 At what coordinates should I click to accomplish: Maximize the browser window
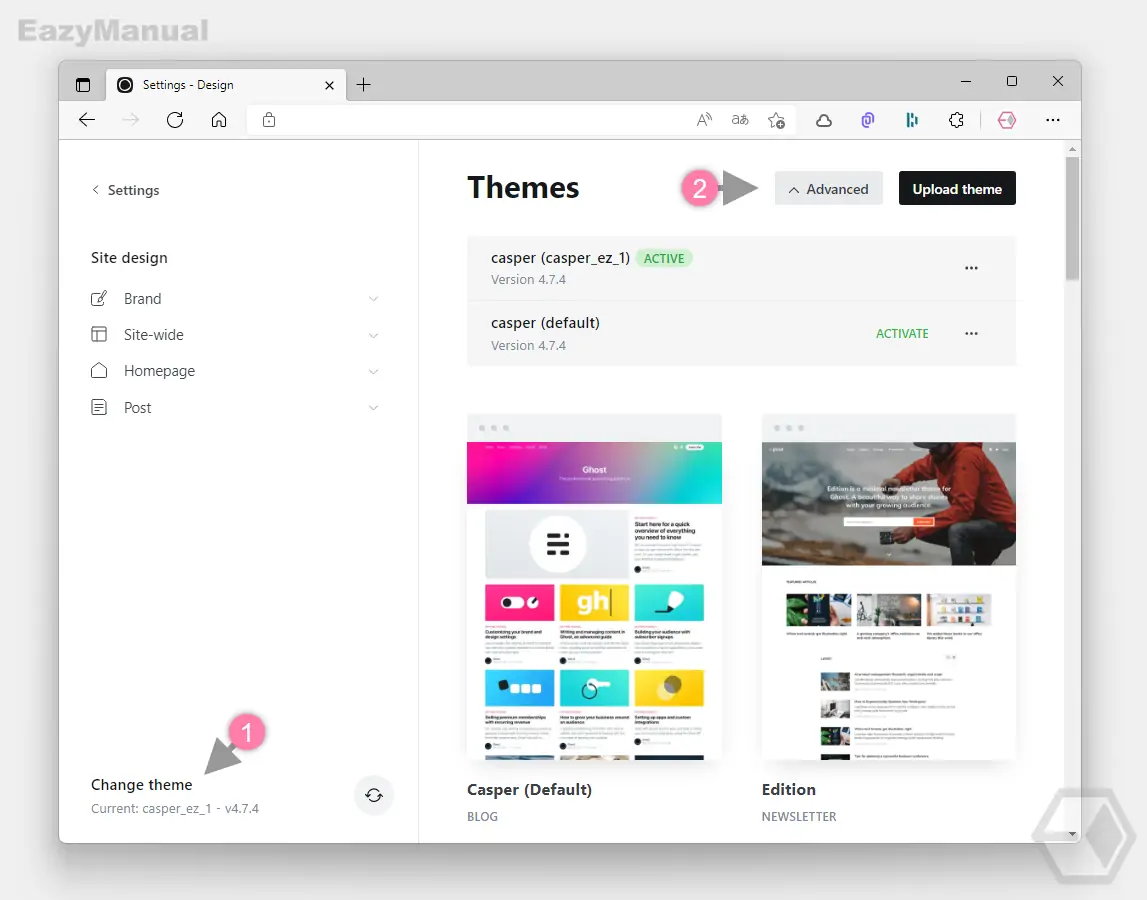click(1012, 81)
